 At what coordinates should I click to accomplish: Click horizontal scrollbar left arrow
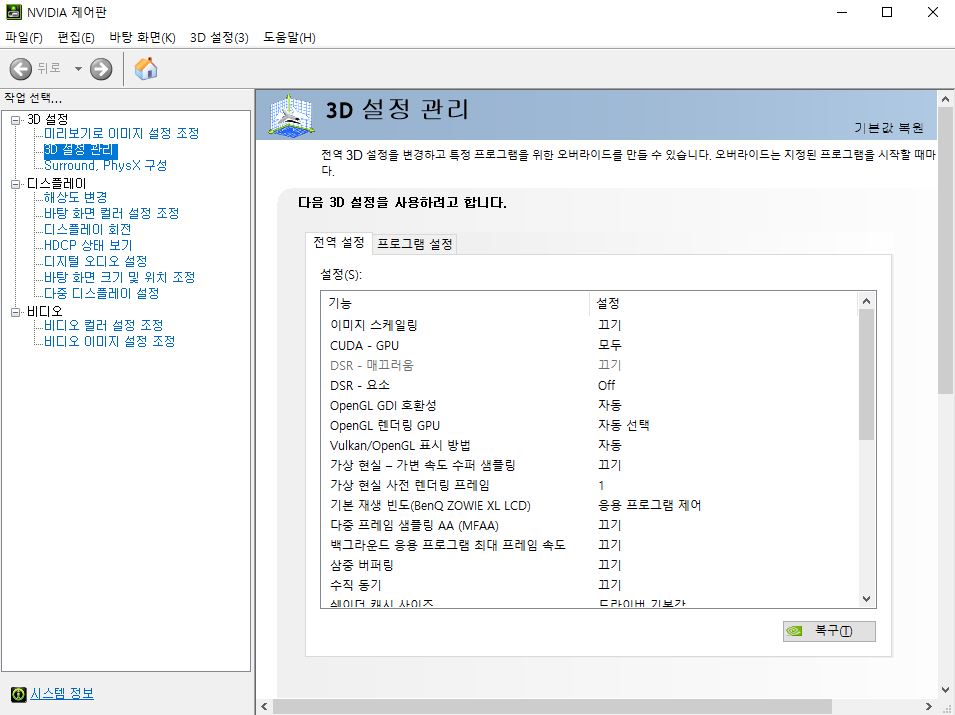pyautogui.click(x=264, y=706)
